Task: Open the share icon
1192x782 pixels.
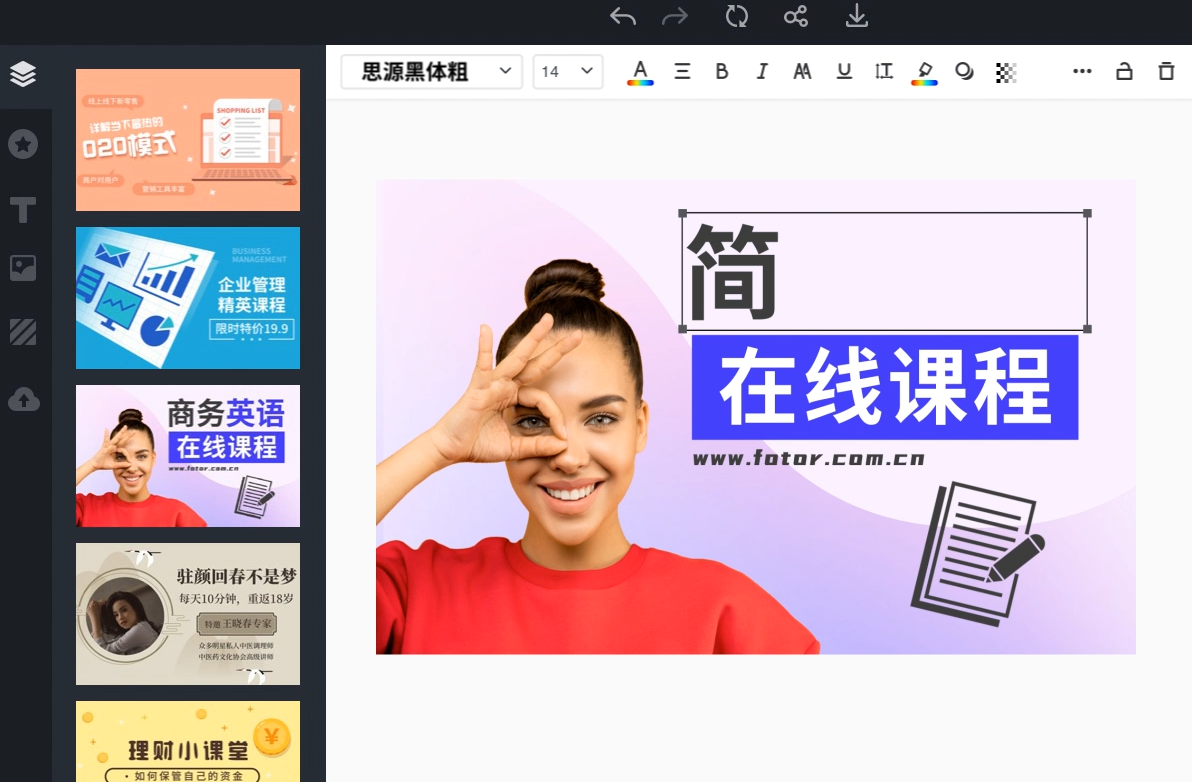Action: tap(796, 16)
